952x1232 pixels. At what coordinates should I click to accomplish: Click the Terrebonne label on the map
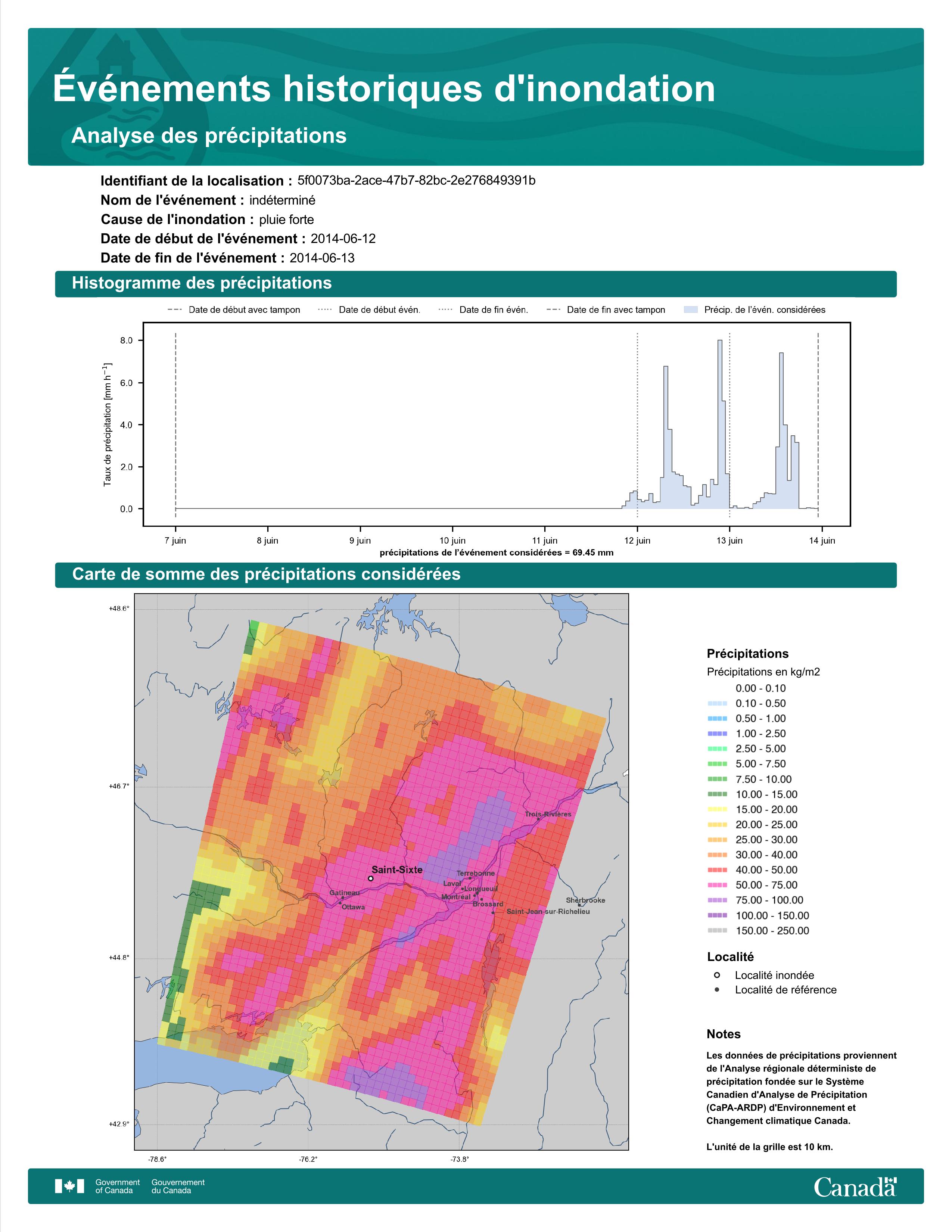475,873
